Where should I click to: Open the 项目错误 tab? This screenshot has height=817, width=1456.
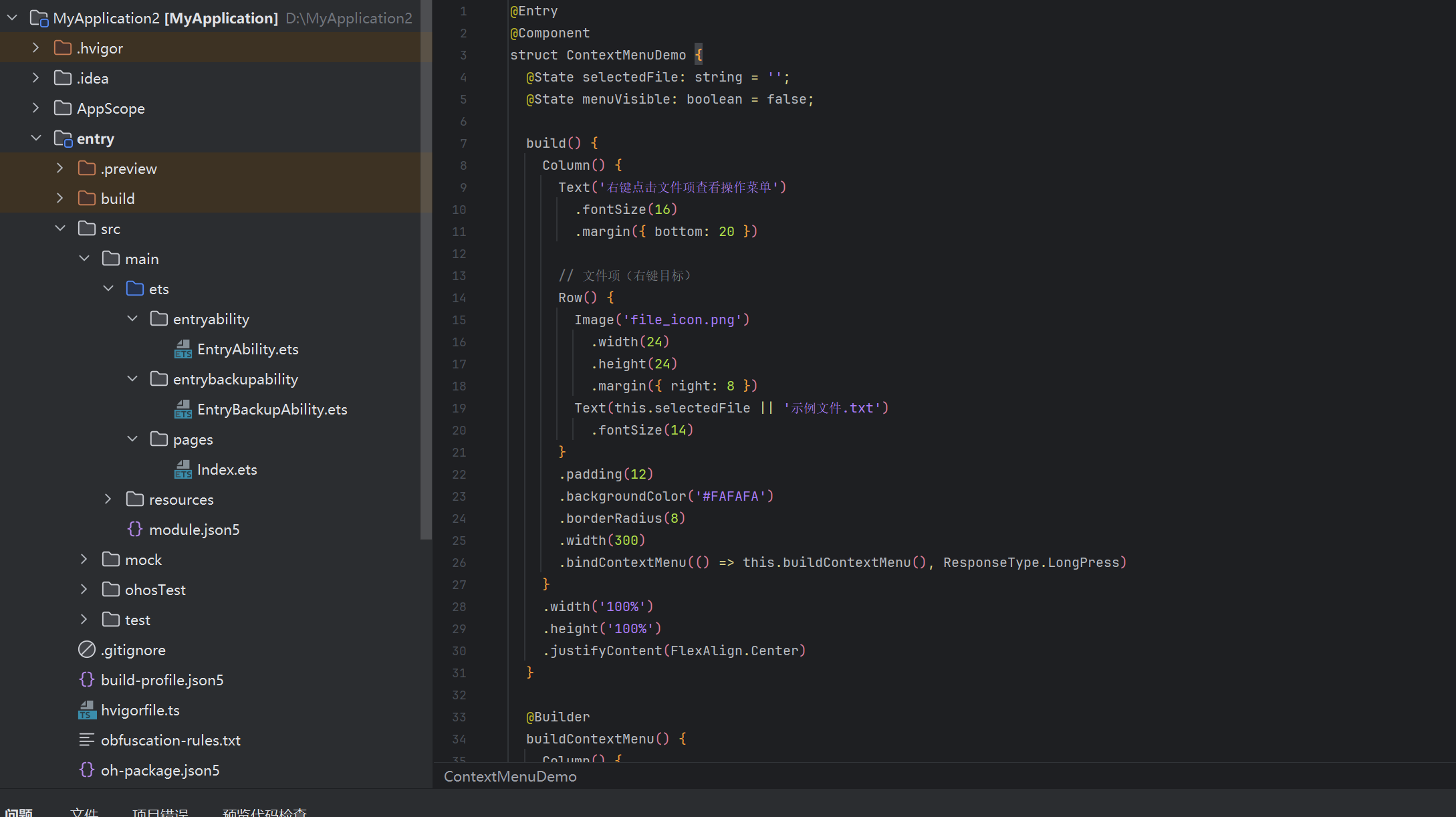[x=160, y=812]
